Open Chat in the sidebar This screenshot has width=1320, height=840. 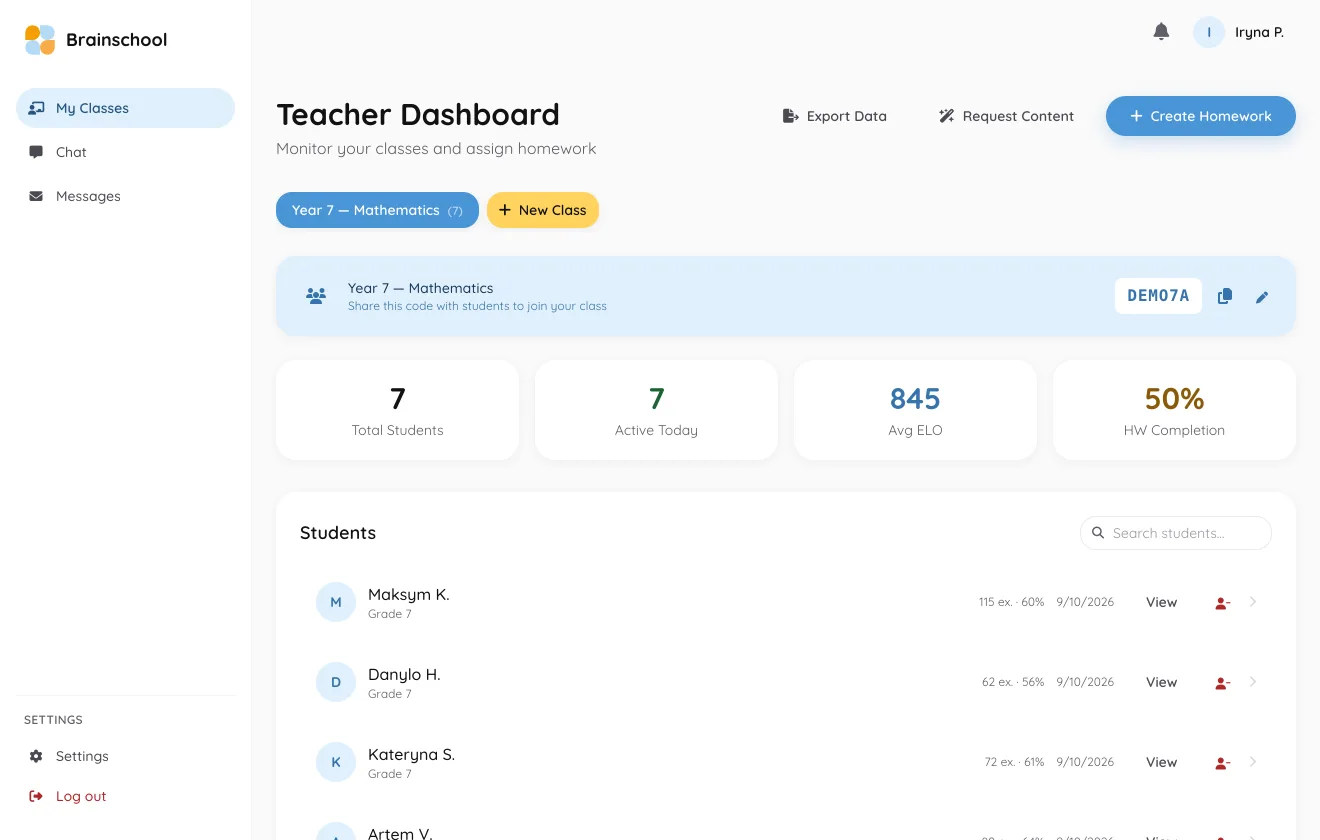tap(125, 152)
